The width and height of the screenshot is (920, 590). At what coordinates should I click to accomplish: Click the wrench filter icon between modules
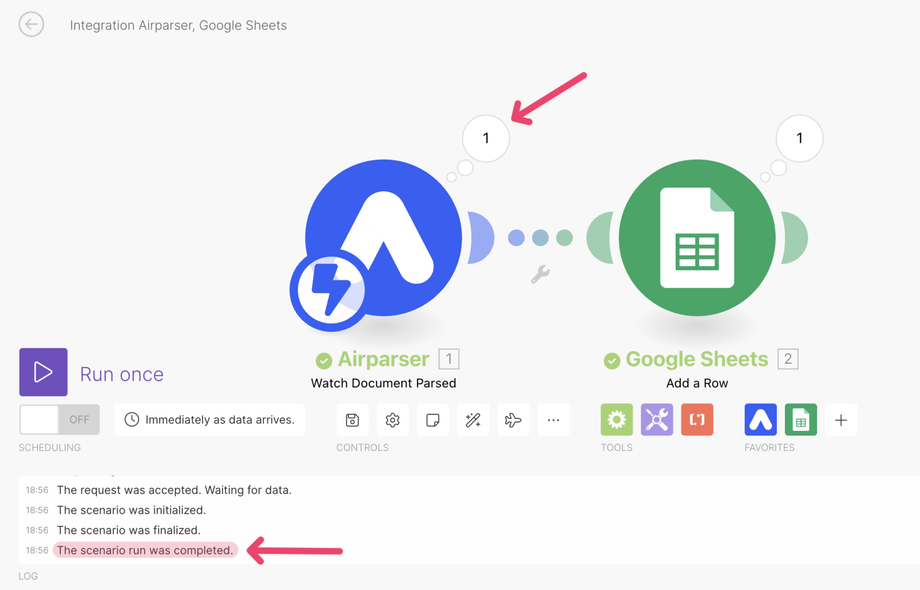tap(540, 274)
